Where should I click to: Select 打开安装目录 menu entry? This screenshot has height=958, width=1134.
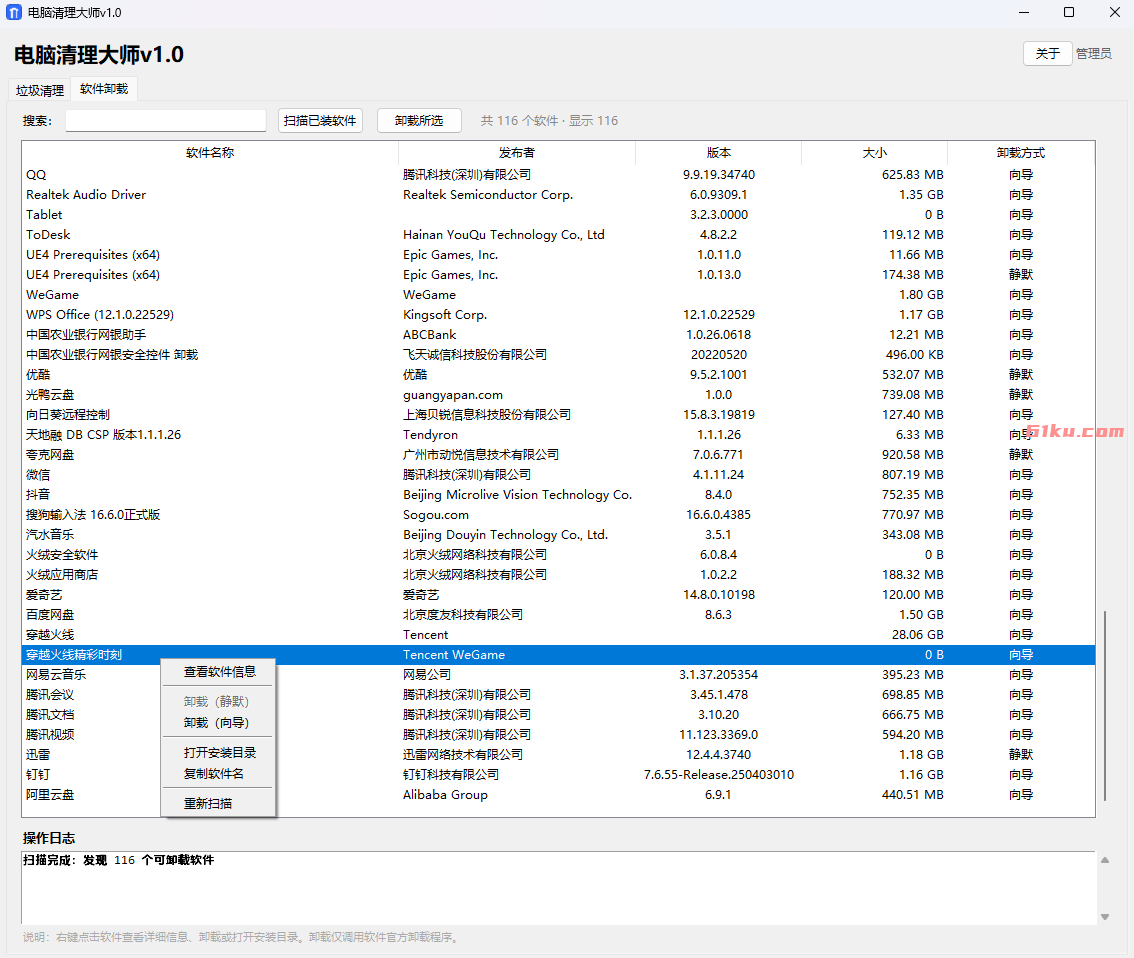coord(219,753)
